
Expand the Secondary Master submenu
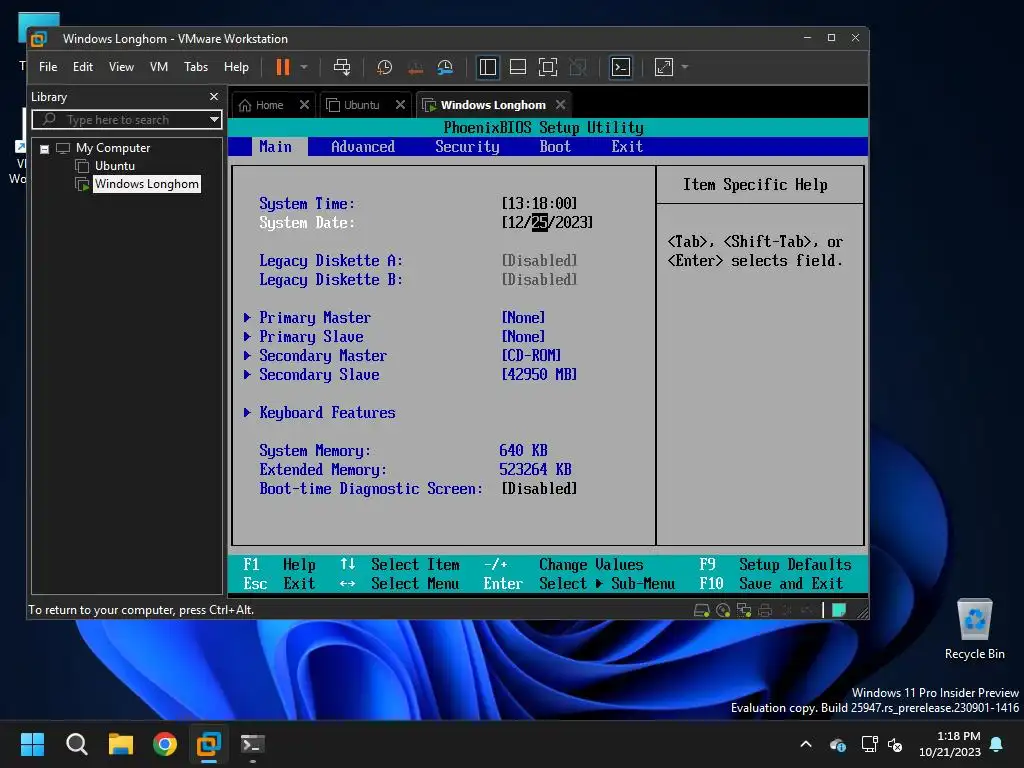(315, 355)
